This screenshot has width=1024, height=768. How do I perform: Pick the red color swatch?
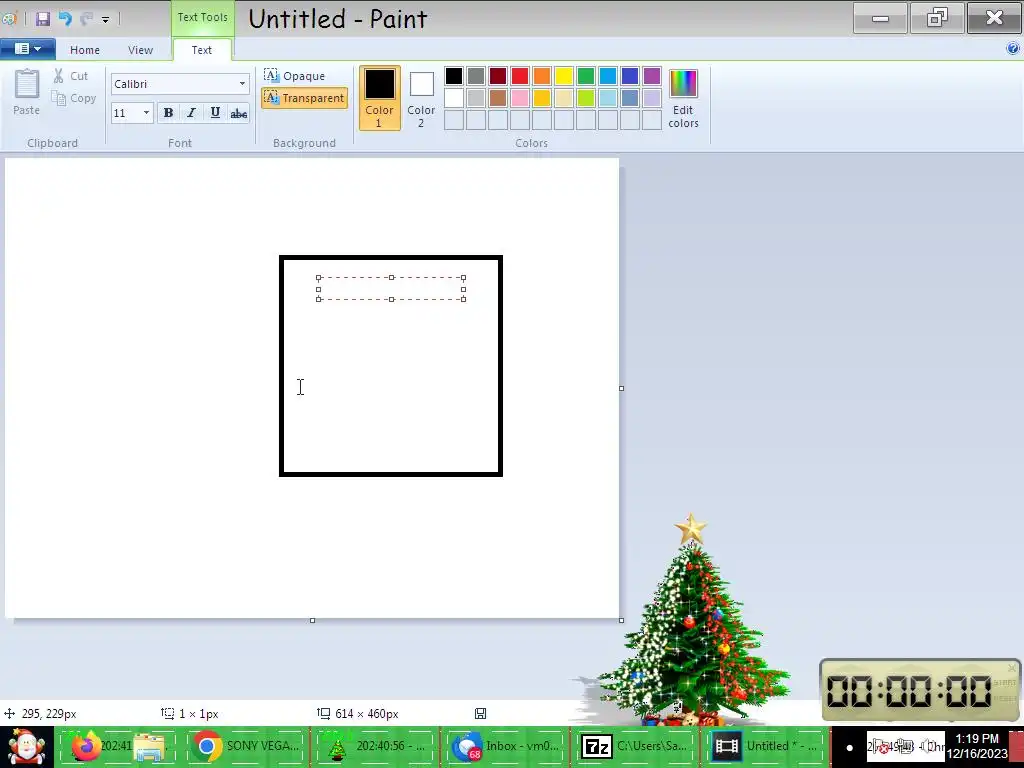(520, 76)
